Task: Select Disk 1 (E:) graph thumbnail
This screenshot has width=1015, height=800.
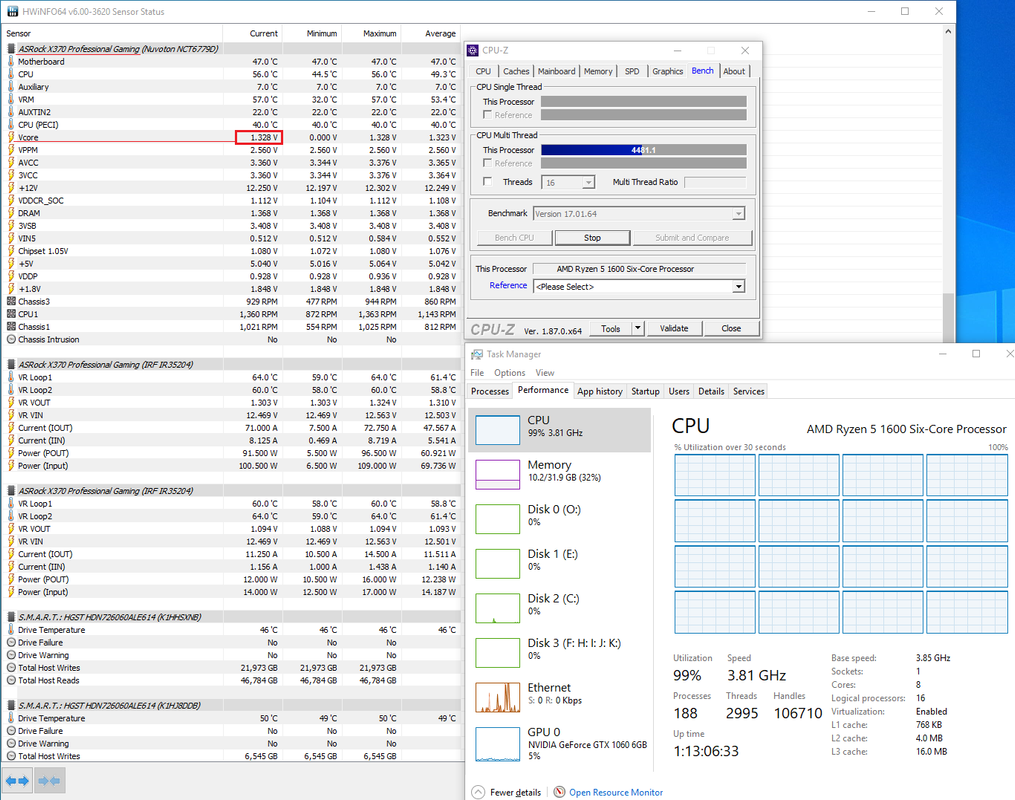Action: pyautogui.click(x=497, y=564)
